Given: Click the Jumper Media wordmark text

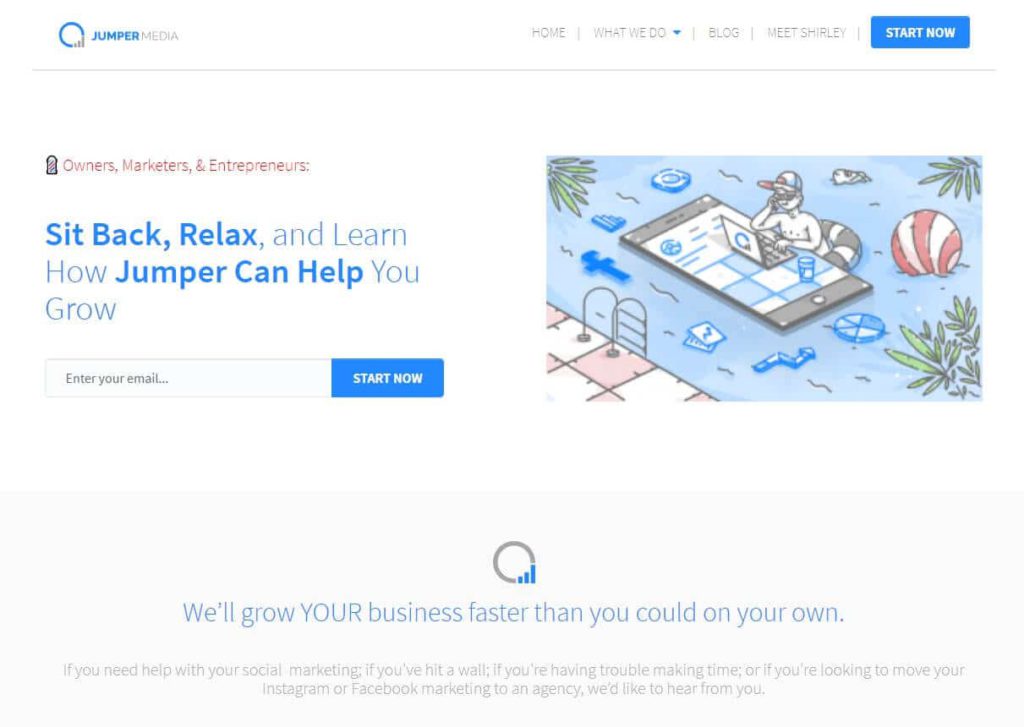Looking at the screenshot, I should point(135,36).
